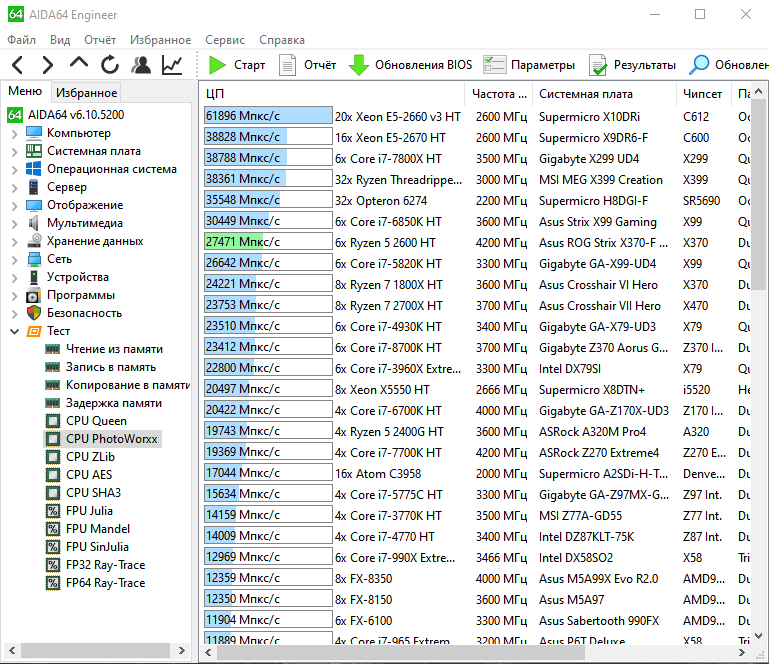Expand the Хранение данных node chevron
769x664 pixels.
click(x=15, y=241)
